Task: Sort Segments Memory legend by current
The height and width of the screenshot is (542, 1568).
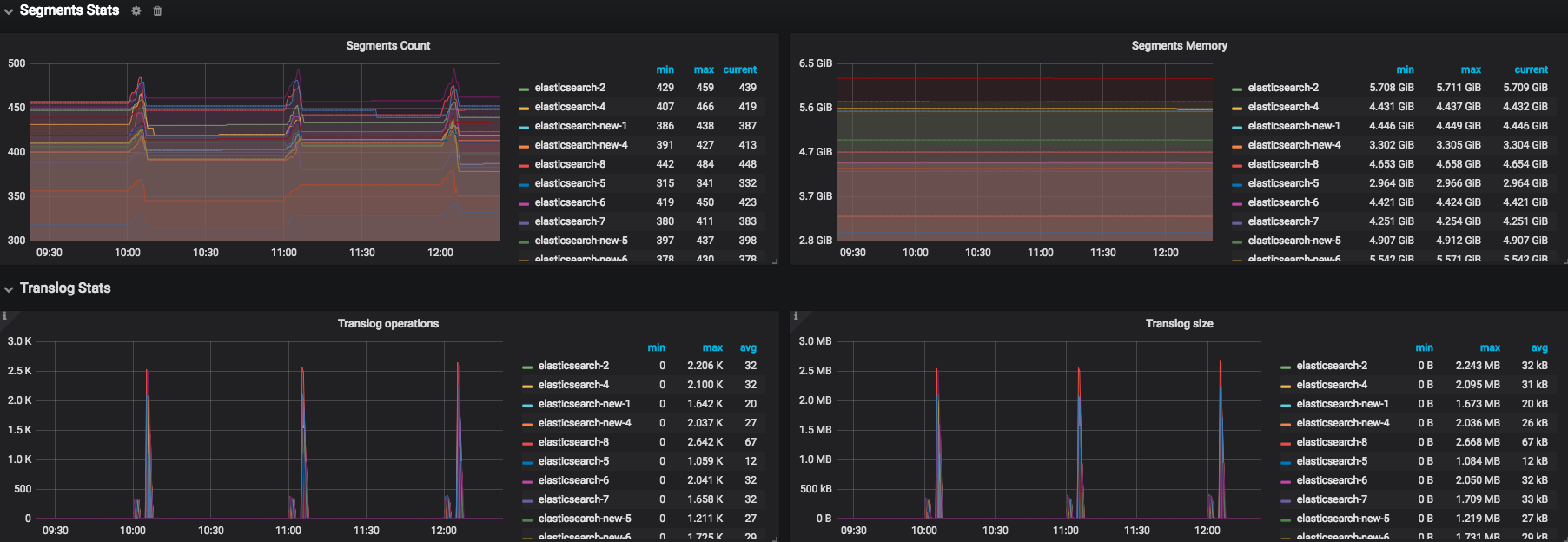Action: [1531, 69]
